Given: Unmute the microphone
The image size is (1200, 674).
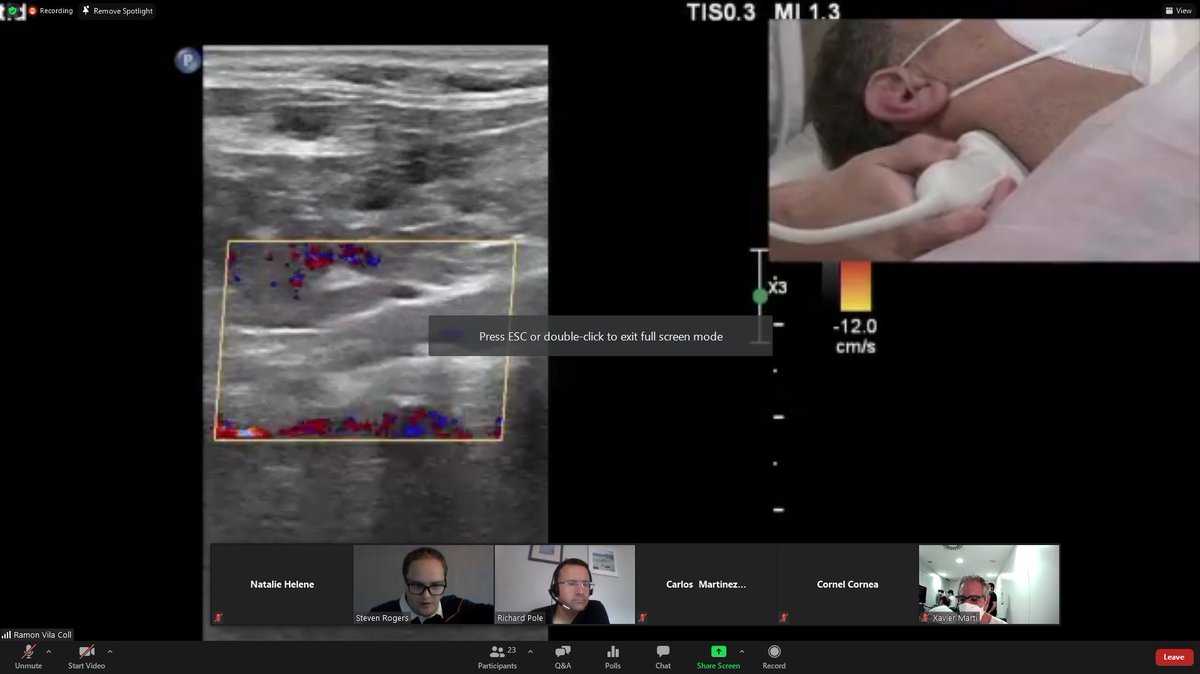Looking at the screenshot, I should coord(28,656).
